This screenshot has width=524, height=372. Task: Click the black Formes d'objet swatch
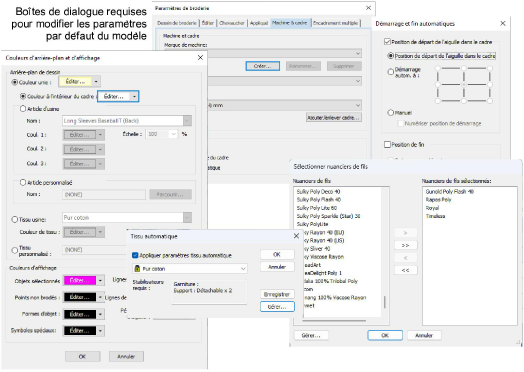pyautogui.click(x=80, y=314)
